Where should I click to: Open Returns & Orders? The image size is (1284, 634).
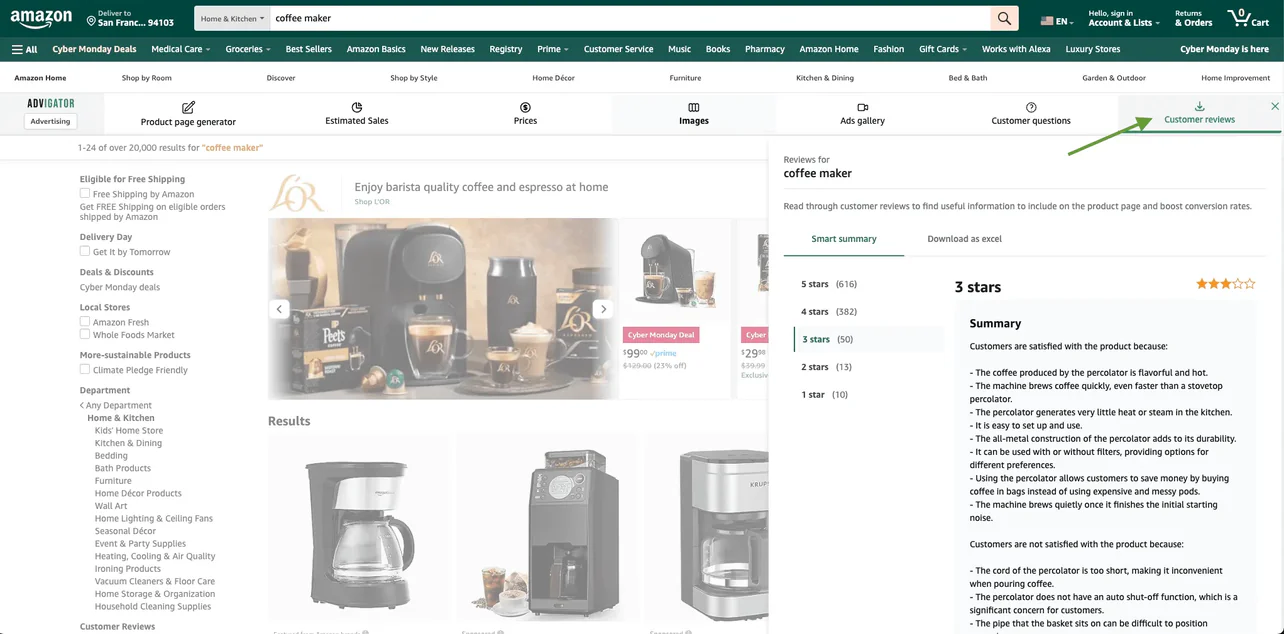coord(1193,18)
